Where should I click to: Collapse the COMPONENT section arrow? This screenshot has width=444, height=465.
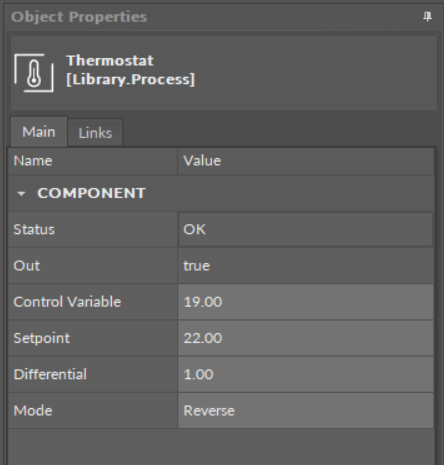pyautogui.click(x=21, y=194)
